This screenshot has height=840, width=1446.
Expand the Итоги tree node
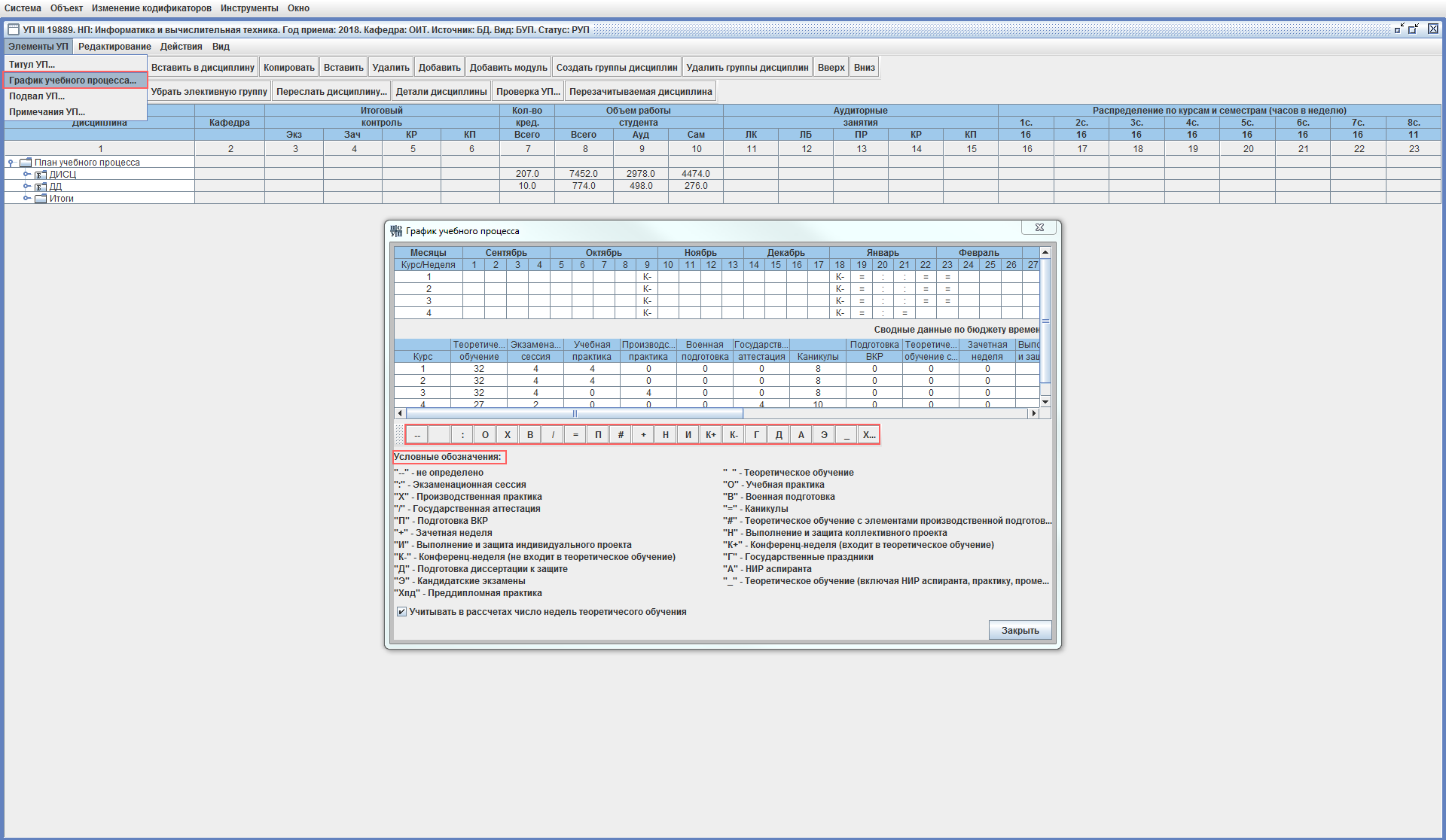(26, 199)
